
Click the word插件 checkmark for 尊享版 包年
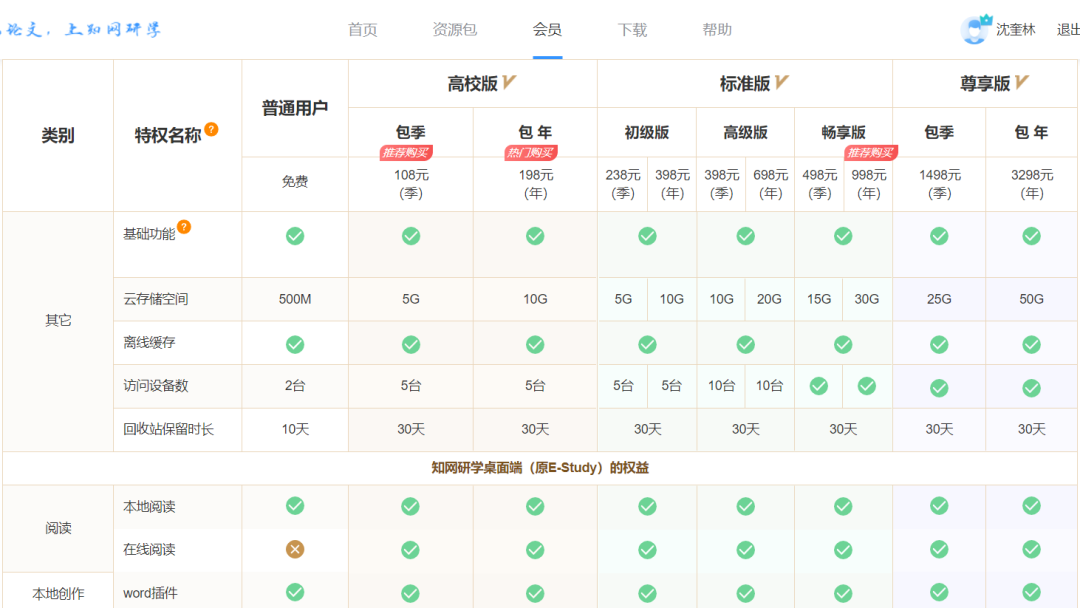1031,592
